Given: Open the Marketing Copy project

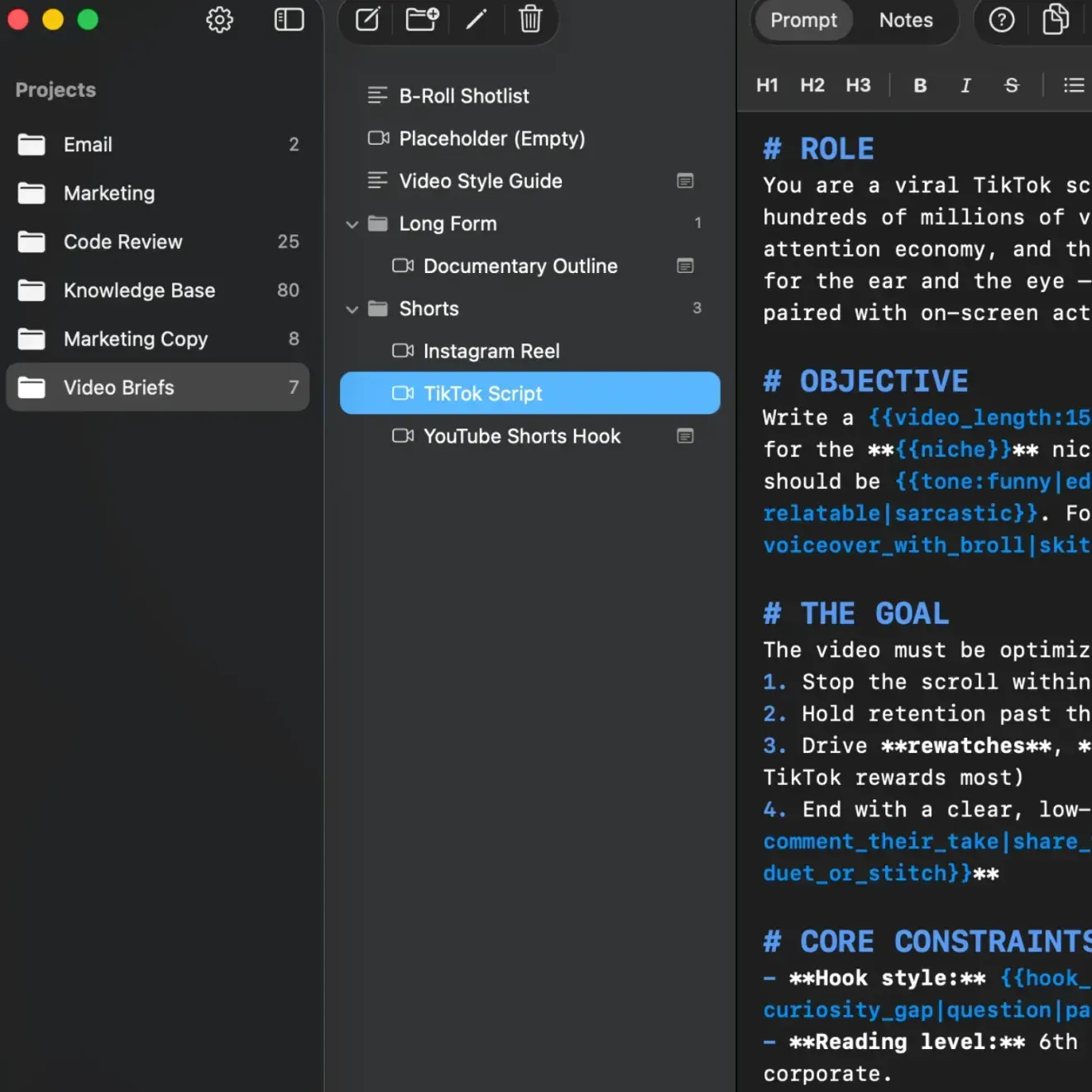Looking at the screenshot, I should click(x=158, y=339).
